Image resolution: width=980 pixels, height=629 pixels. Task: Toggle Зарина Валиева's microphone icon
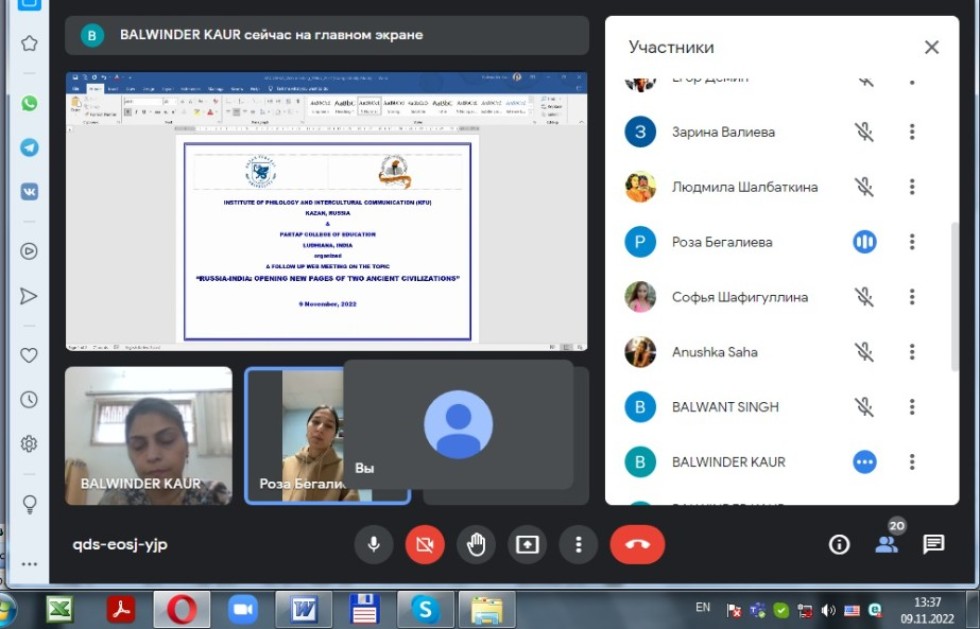click(x=865, y=131)
